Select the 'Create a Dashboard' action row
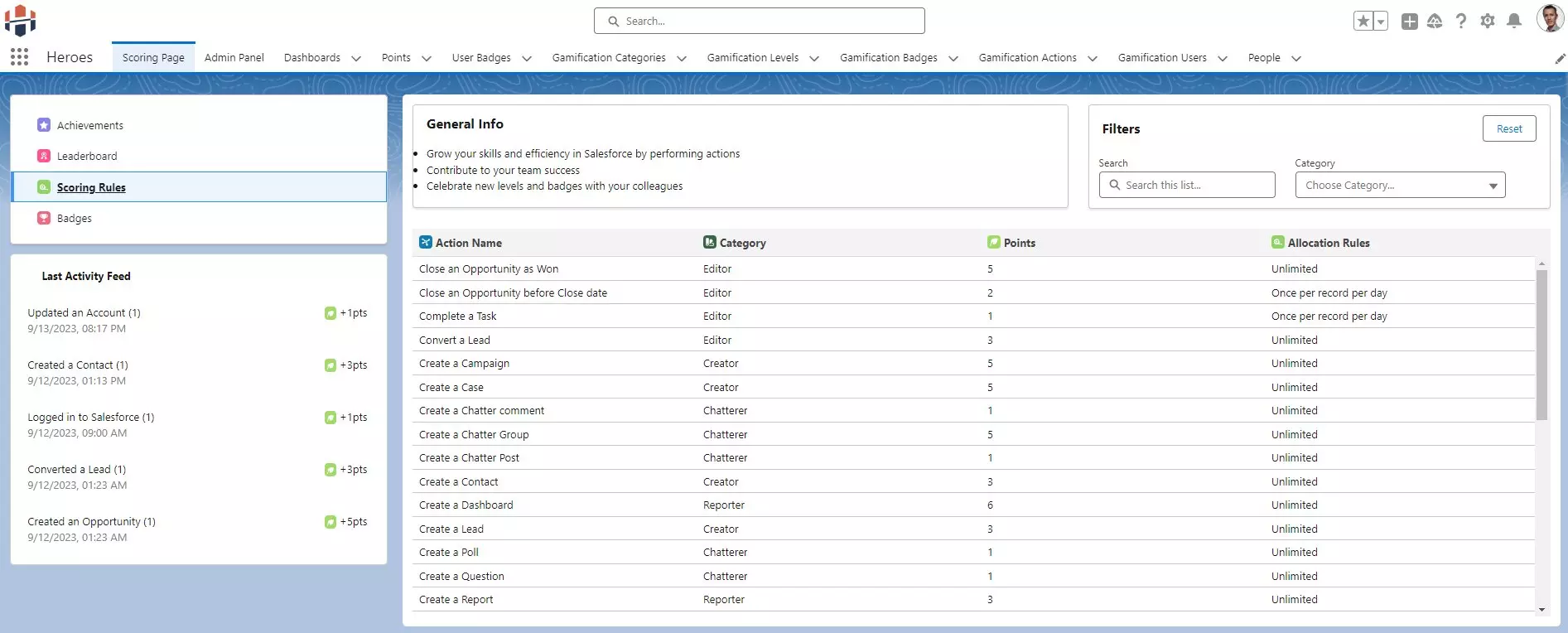The height and width of the screenshot is (633, 1568). click(974, 505)
